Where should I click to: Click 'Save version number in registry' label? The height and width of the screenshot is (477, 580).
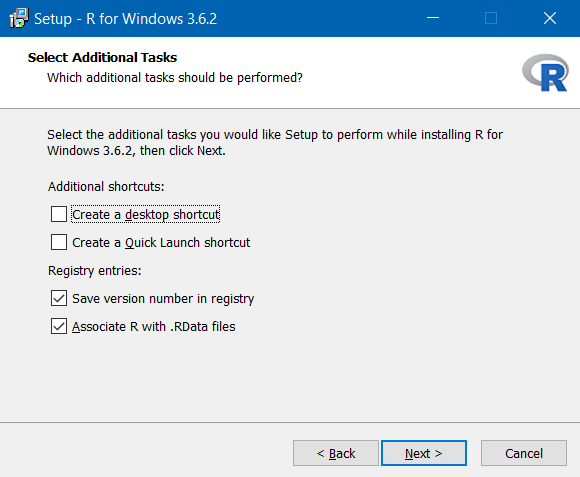(163, 299)
